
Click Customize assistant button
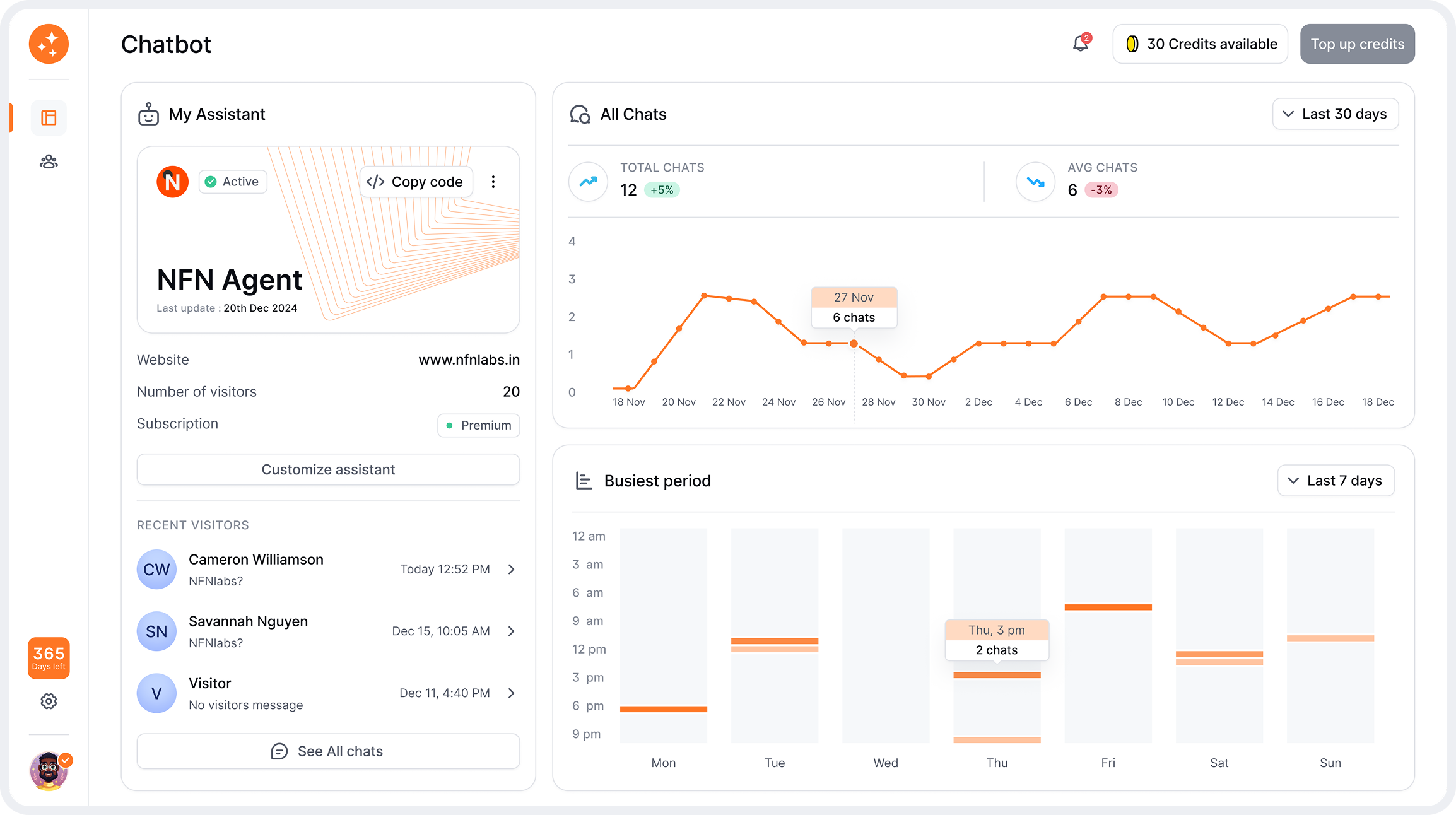tap(328, 469)
